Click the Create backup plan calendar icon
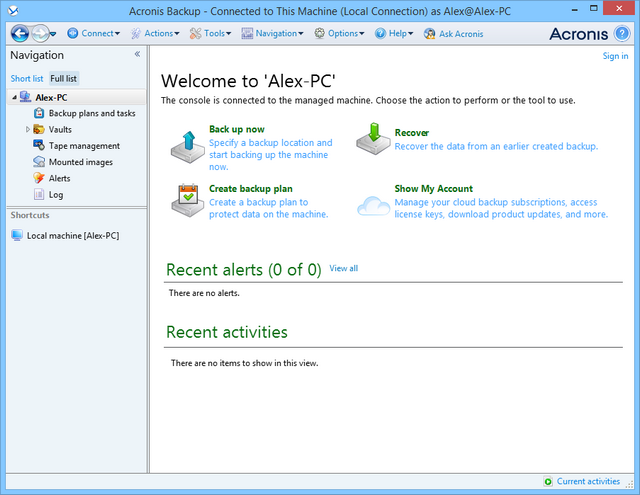This screenshot has width=640, height=495. [186, 201]
